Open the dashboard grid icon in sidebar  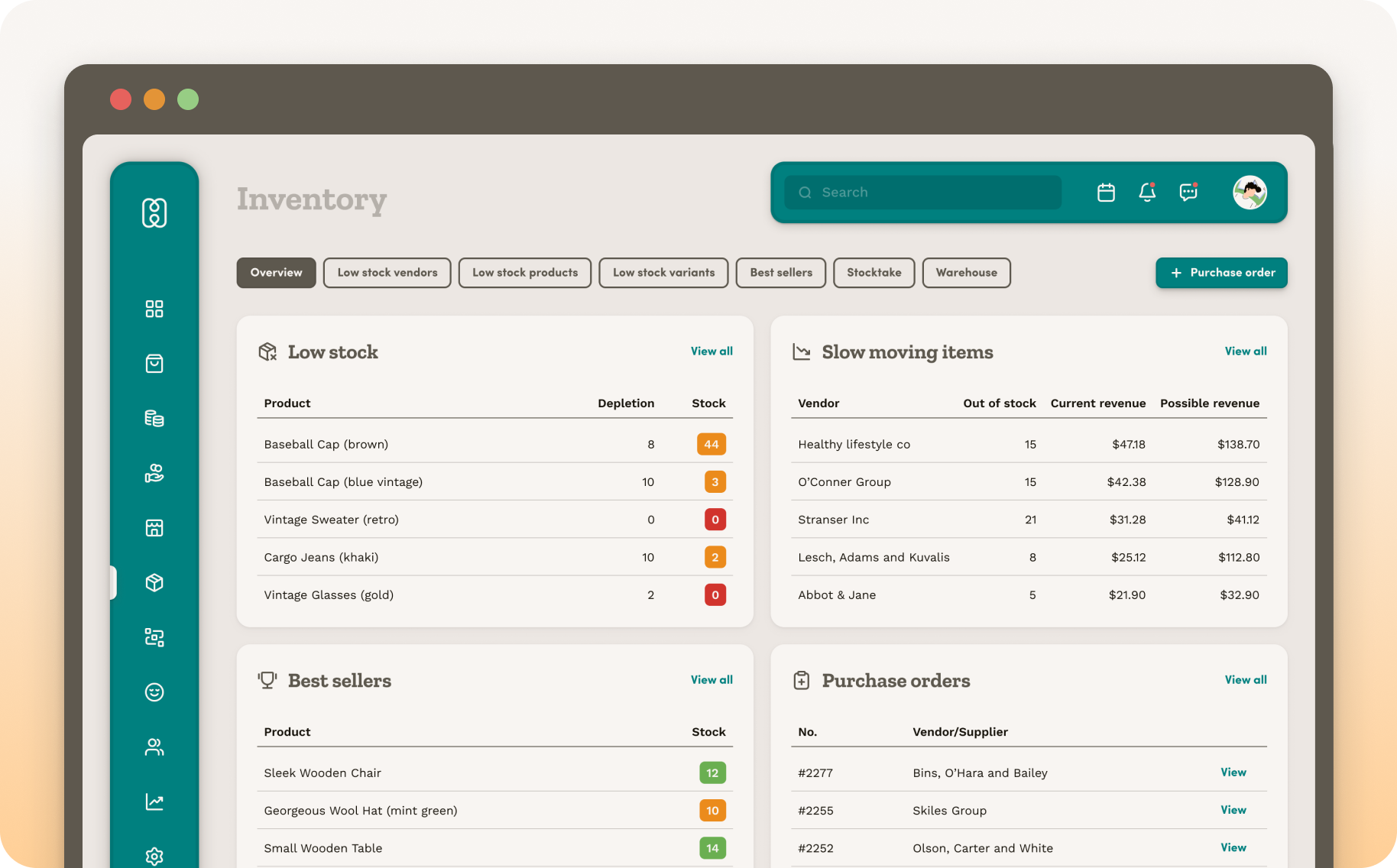pyautogui.click(x=154, y=309)
